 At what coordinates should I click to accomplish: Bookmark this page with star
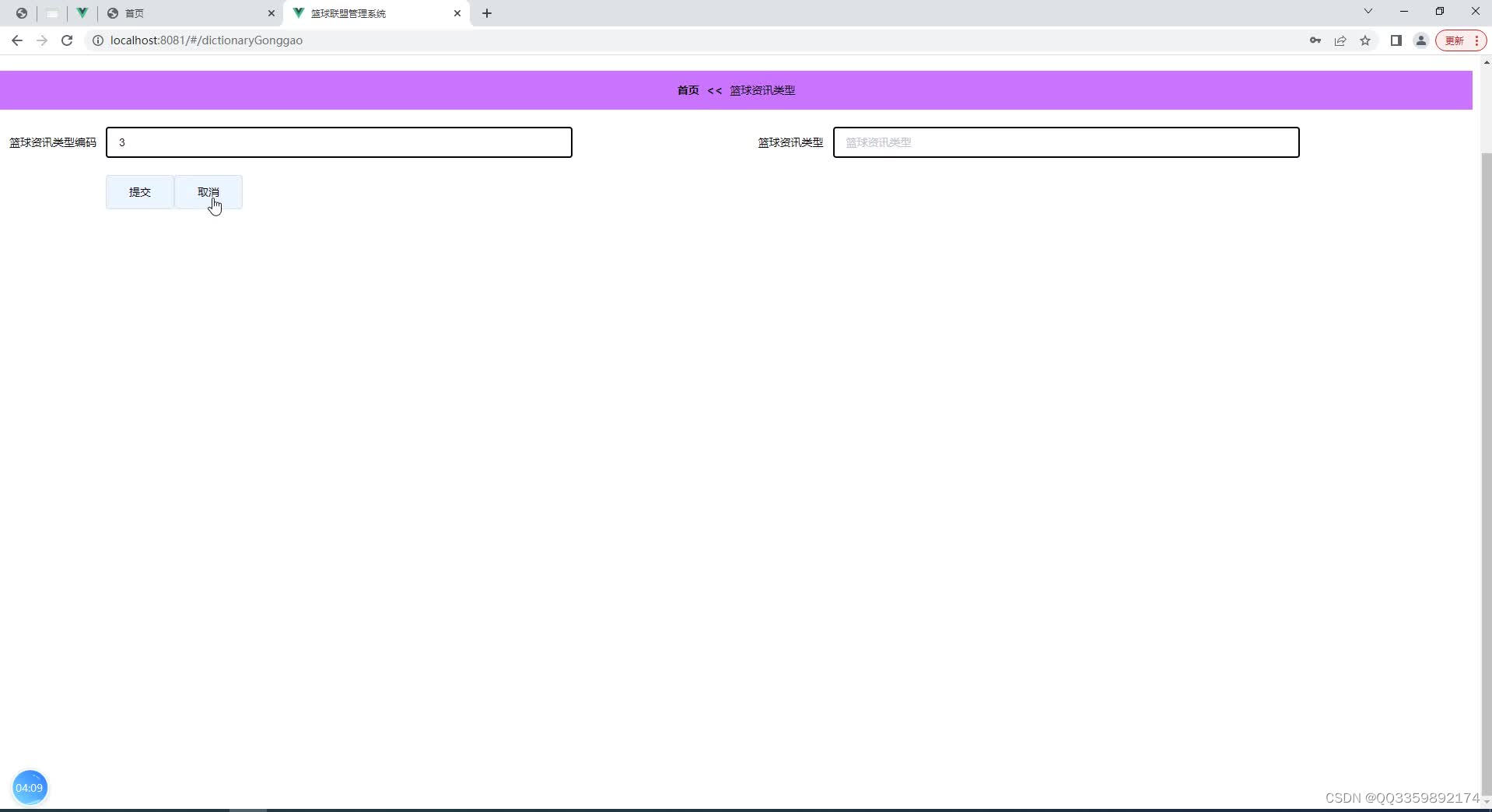tap(1365, 40)
